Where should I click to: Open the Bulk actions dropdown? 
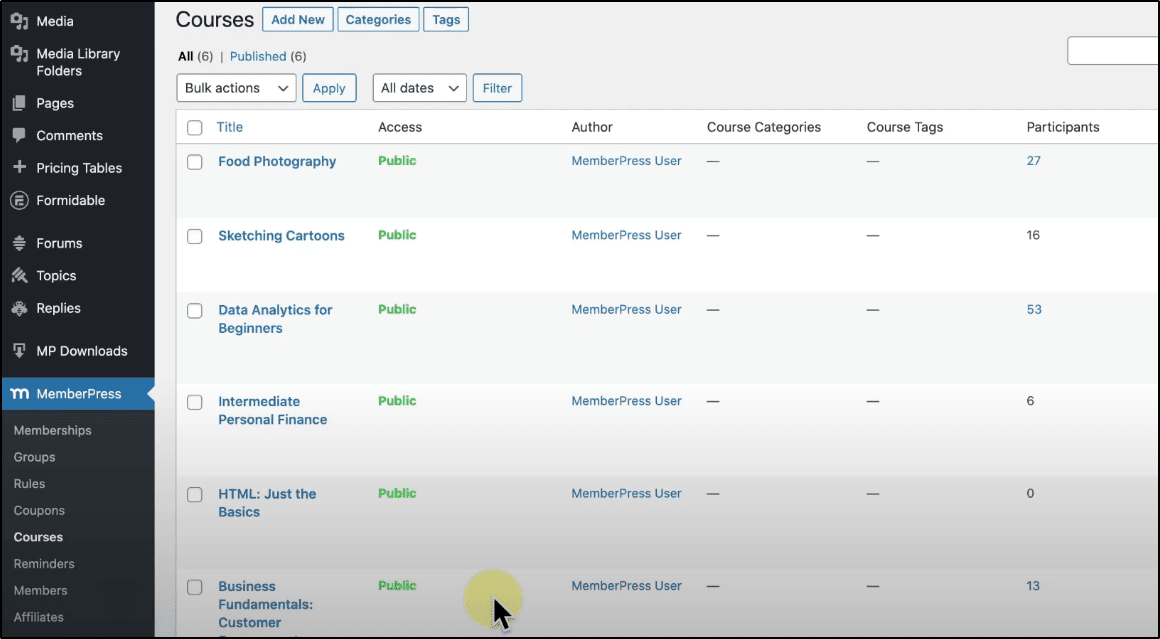point(235,88)
